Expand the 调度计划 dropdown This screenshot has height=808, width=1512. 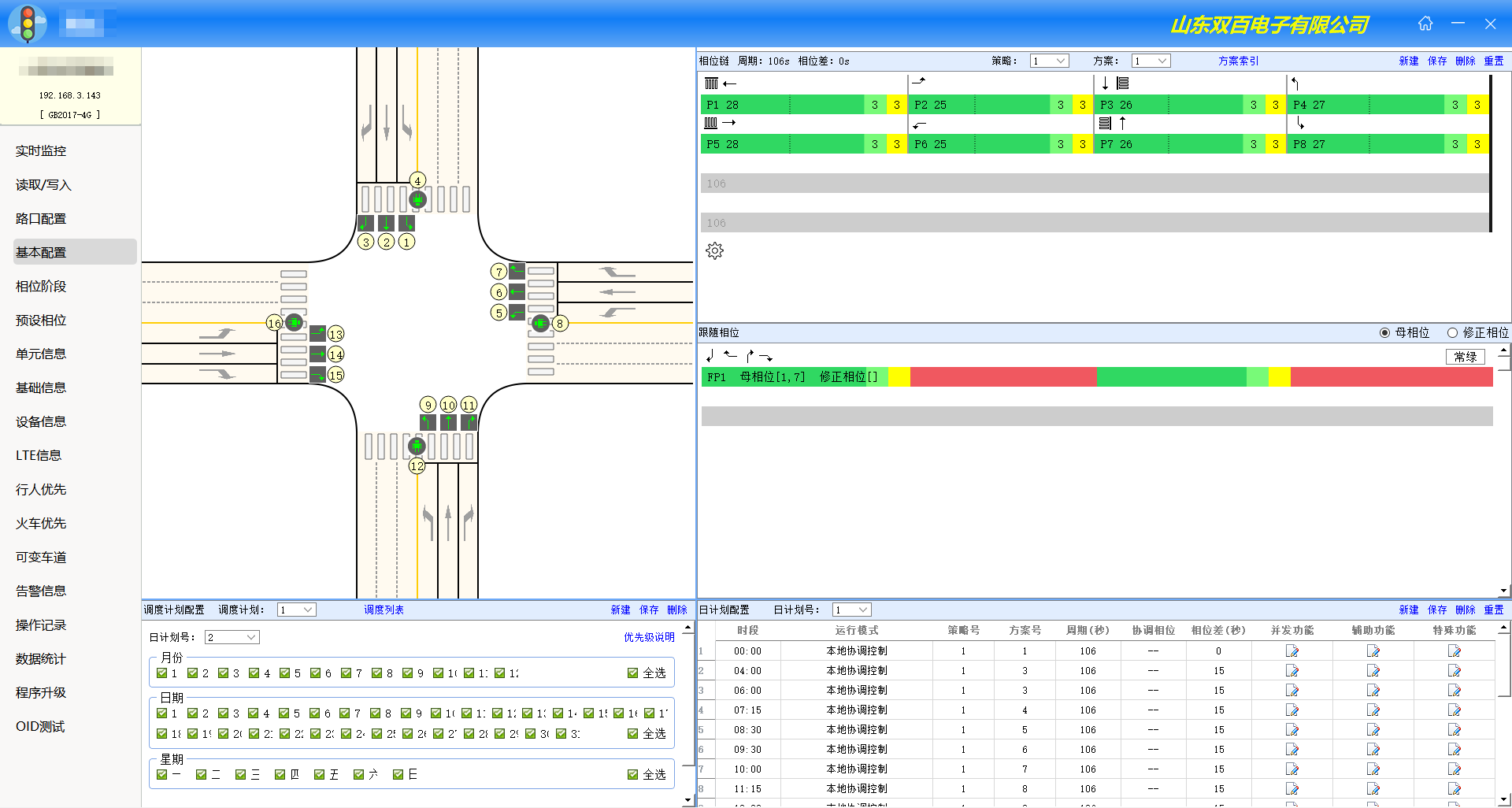[x=297, y=610]
